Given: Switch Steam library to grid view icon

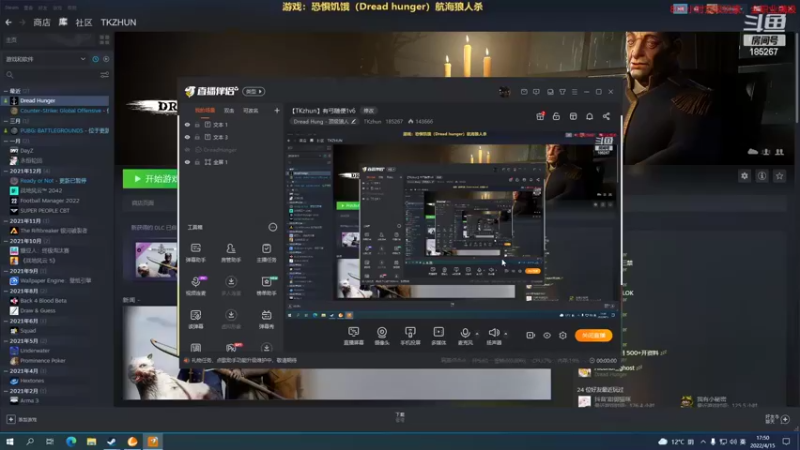Looking at the screenshot, I should click(105, 39).
